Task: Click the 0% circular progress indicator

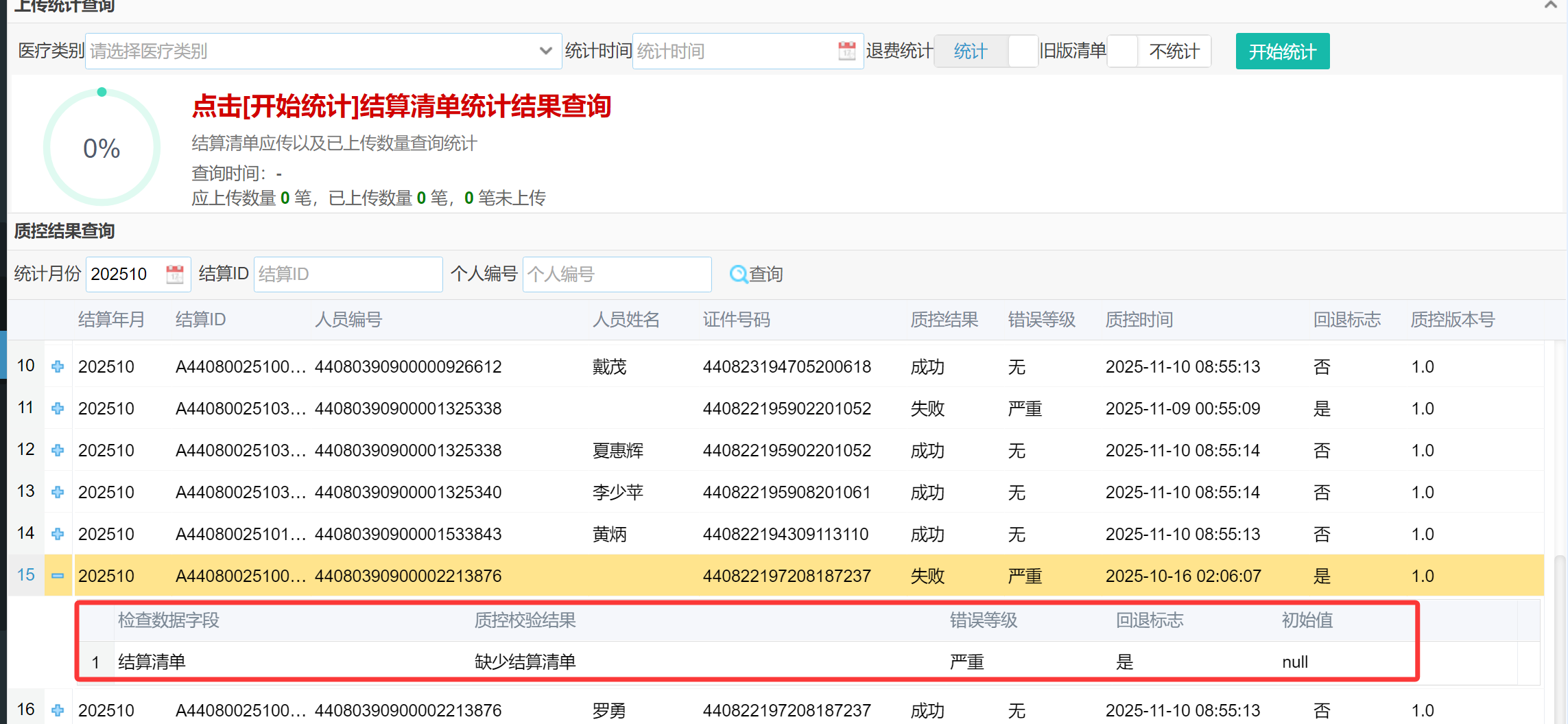Action: [102, 148]
